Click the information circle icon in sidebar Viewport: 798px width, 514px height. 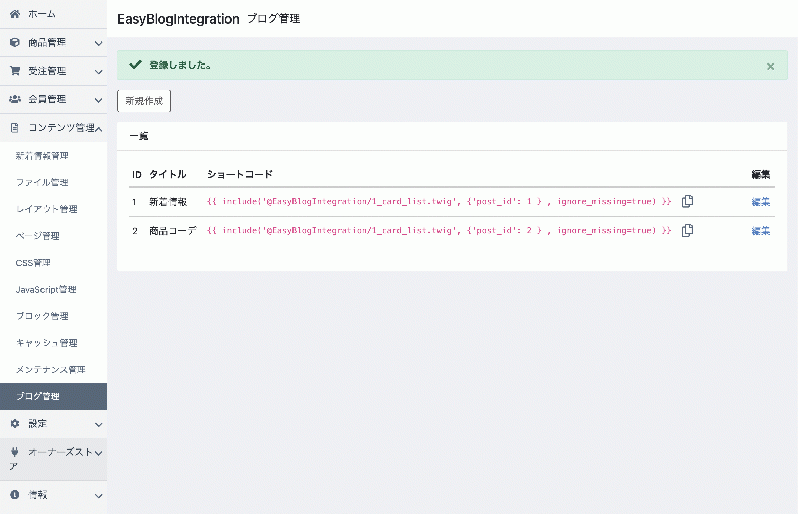pyautogui.click(x=14, y=494)
